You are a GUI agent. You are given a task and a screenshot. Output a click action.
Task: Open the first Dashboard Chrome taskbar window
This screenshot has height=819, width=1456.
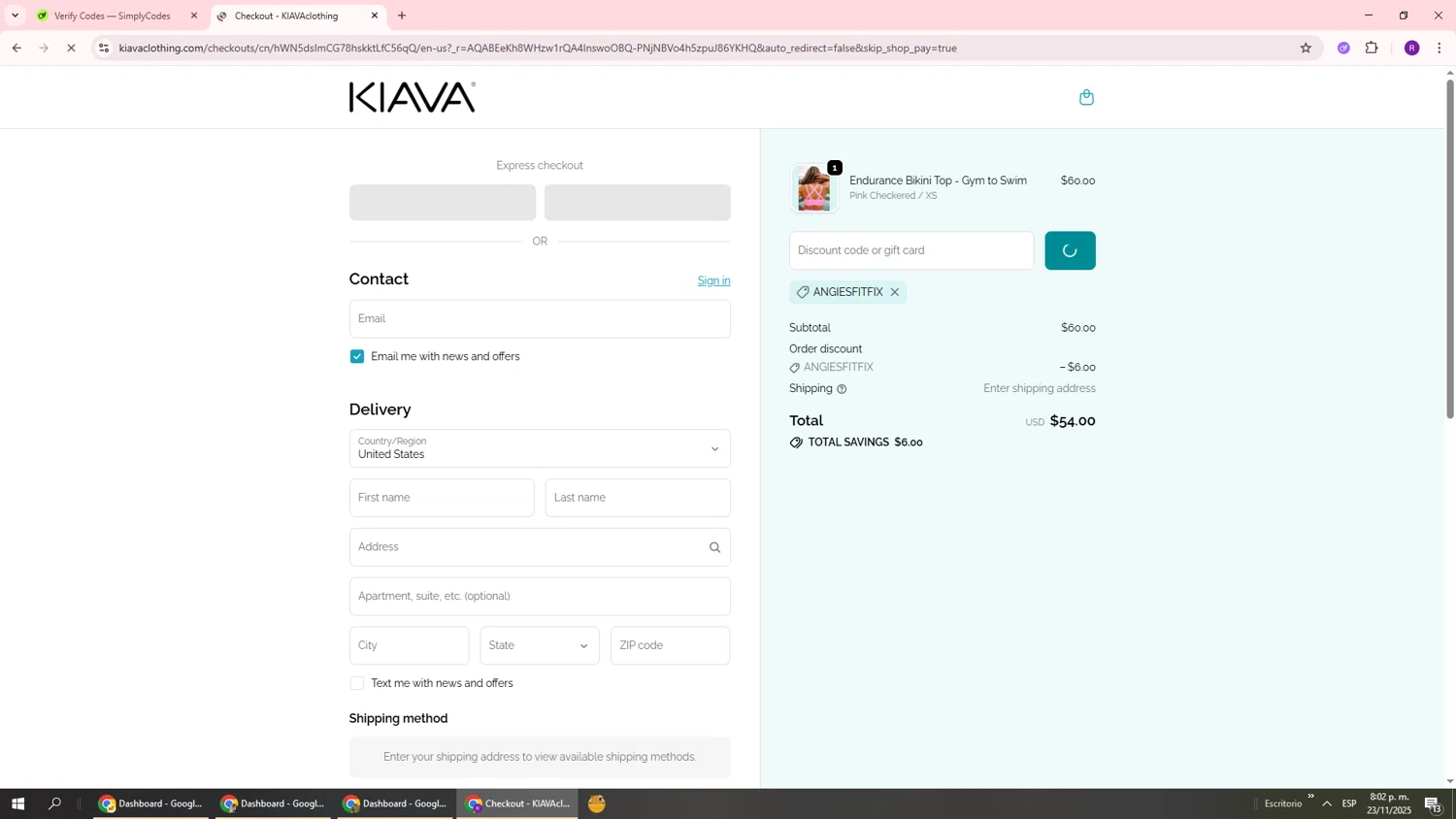[150, 803]
